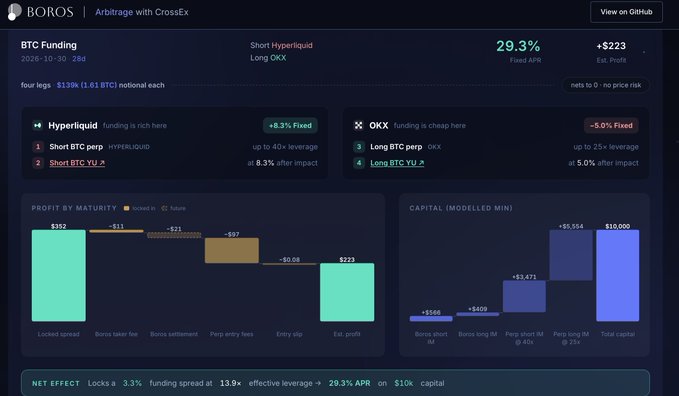Select the $223 Est. profit bar
This screenshot has width=679, height=396.
(x=347, y=292)
